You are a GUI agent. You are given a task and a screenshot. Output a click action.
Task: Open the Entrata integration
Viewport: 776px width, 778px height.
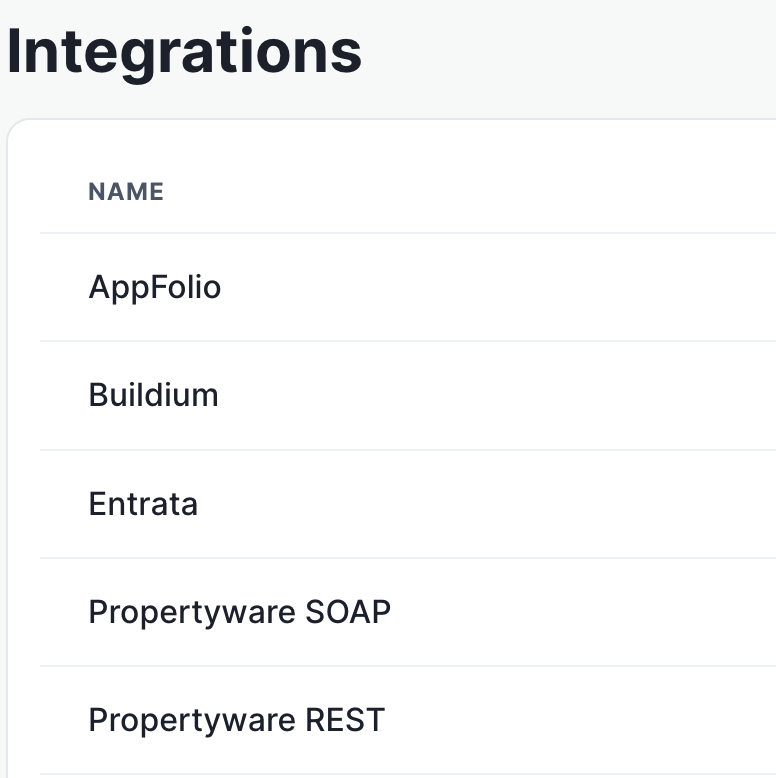(x=143, y=503)
